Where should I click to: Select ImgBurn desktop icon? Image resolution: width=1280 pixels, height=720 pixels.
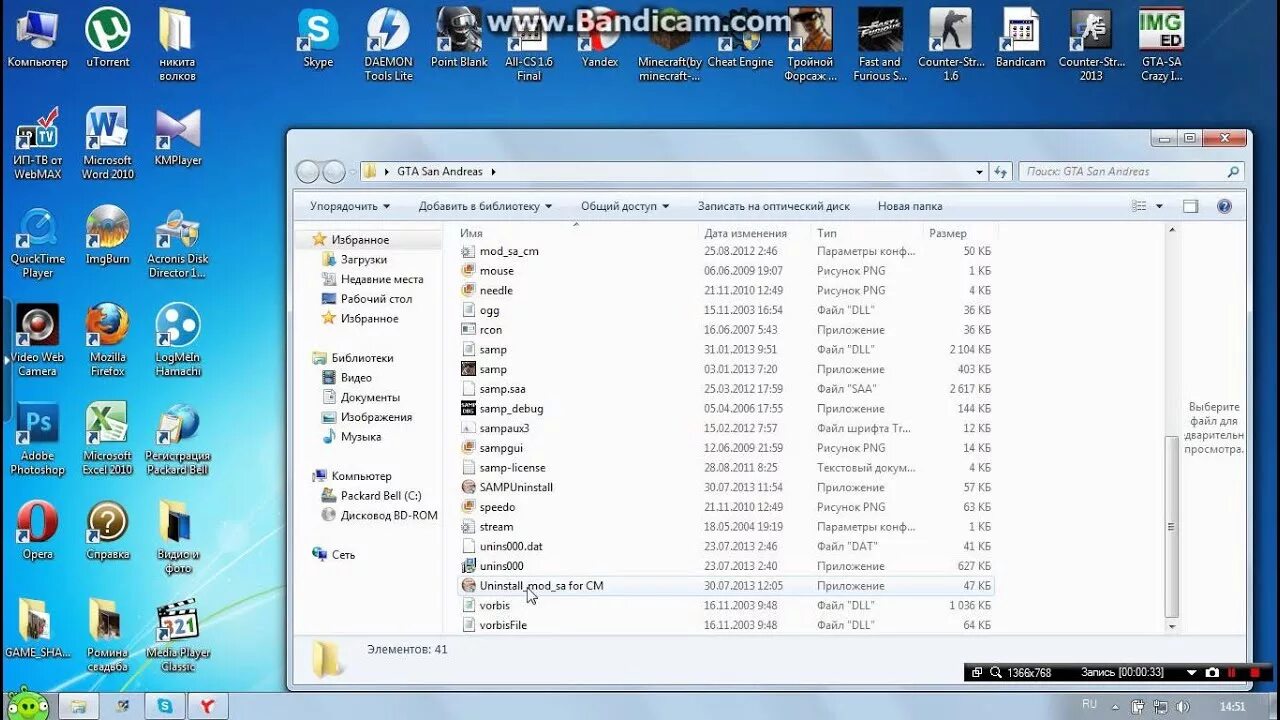[107, 235]
